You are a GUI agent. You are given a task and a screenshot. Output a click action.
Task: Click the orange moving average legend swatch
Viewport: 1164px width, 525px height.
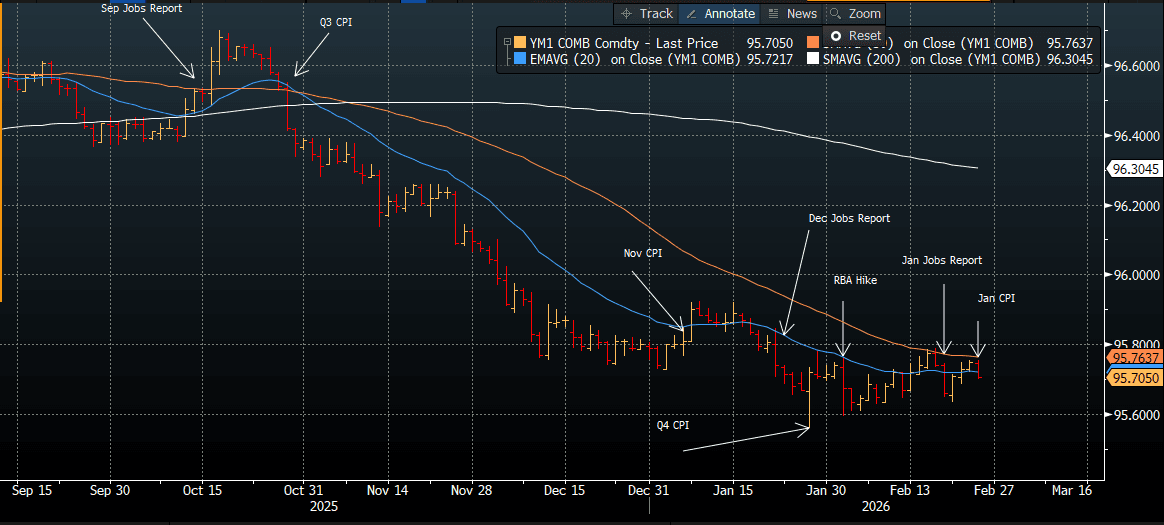[811, 43]
